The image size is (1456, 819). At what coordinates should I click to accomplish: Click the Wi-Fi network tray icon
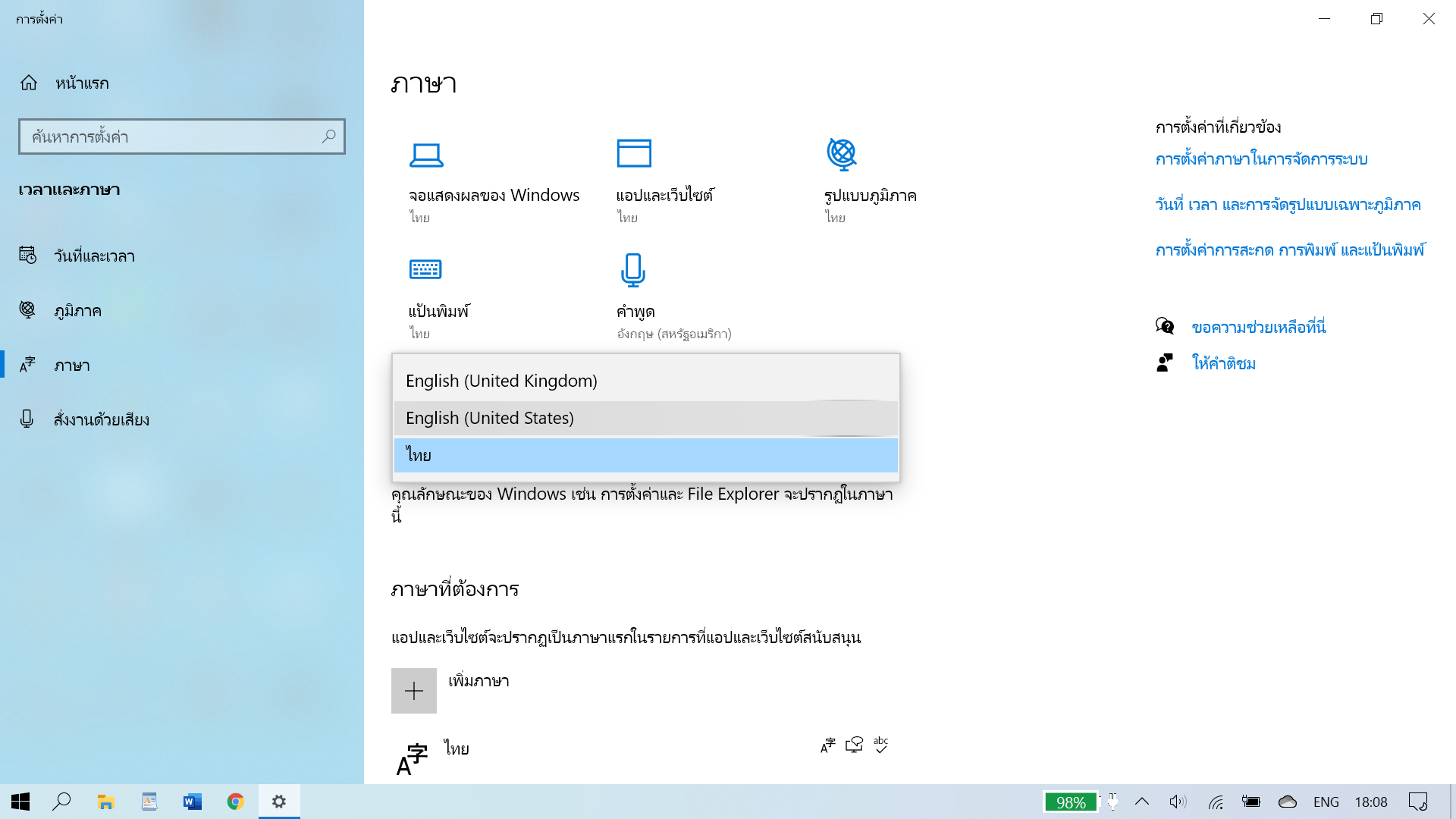tap(1216, 802)
